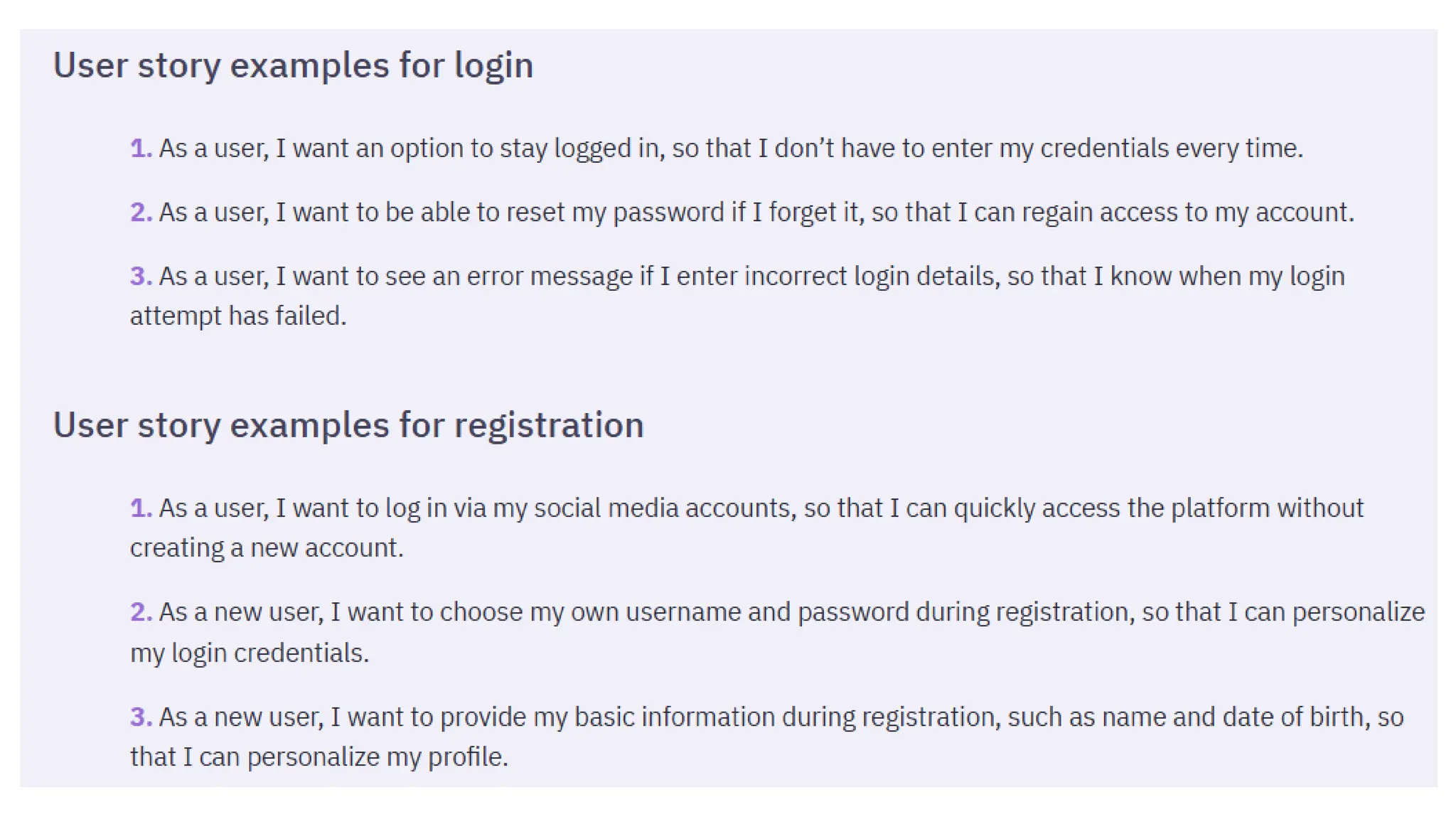Click the "that I can personalize my profile." line
This screenshot has width=1456, height=819.
tap(319, 757)
